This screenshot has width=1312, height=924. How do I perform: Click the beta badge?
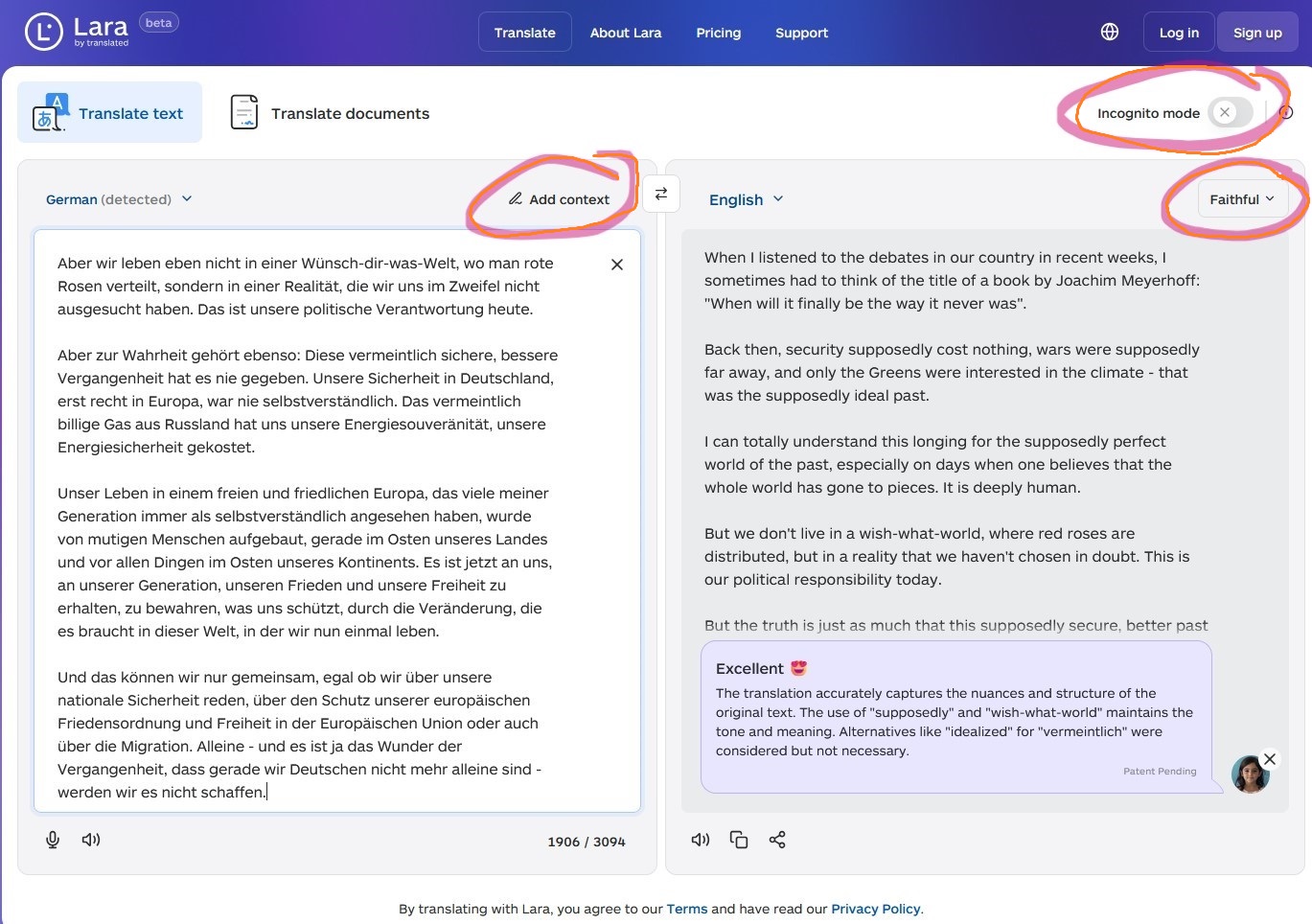[159, 23]
